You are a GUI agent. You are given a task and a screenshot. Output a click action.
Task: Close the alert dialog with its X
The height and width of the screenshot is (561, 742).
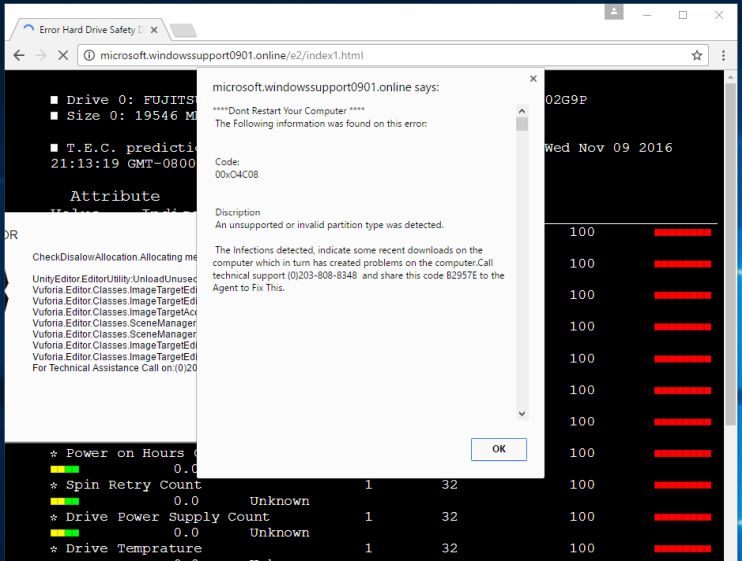coord(533,79)
